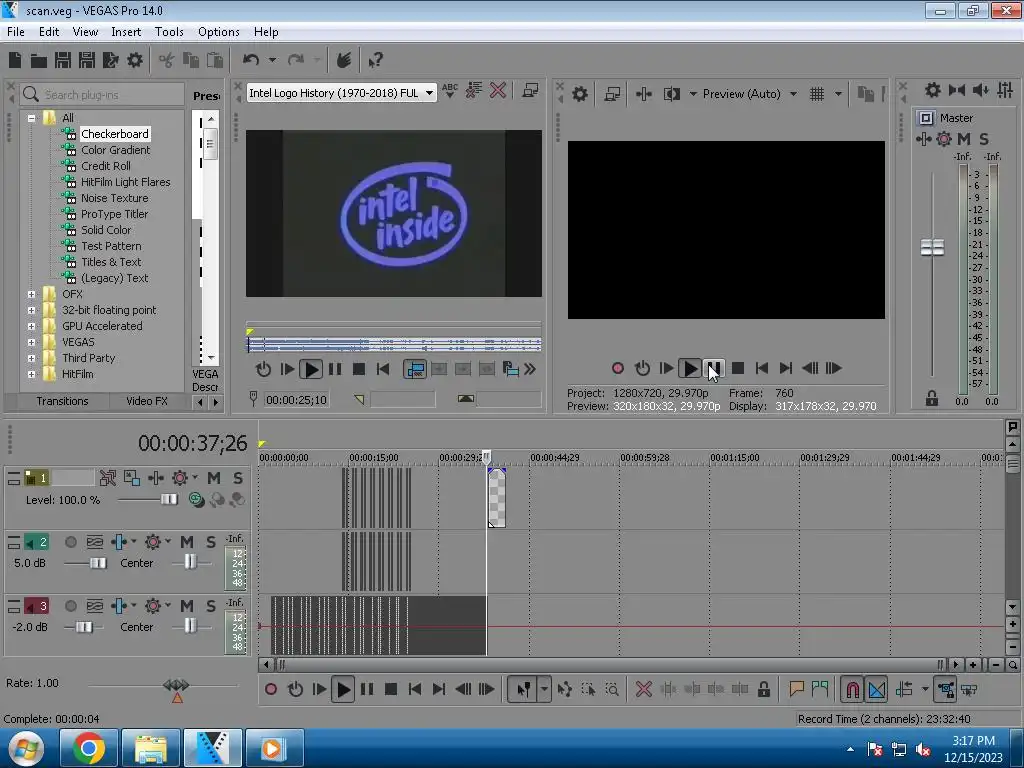1024x768 pixels.
Task: Select the checkerboard event on track 1
Action: pyautogui.click(x=496, y=498)
